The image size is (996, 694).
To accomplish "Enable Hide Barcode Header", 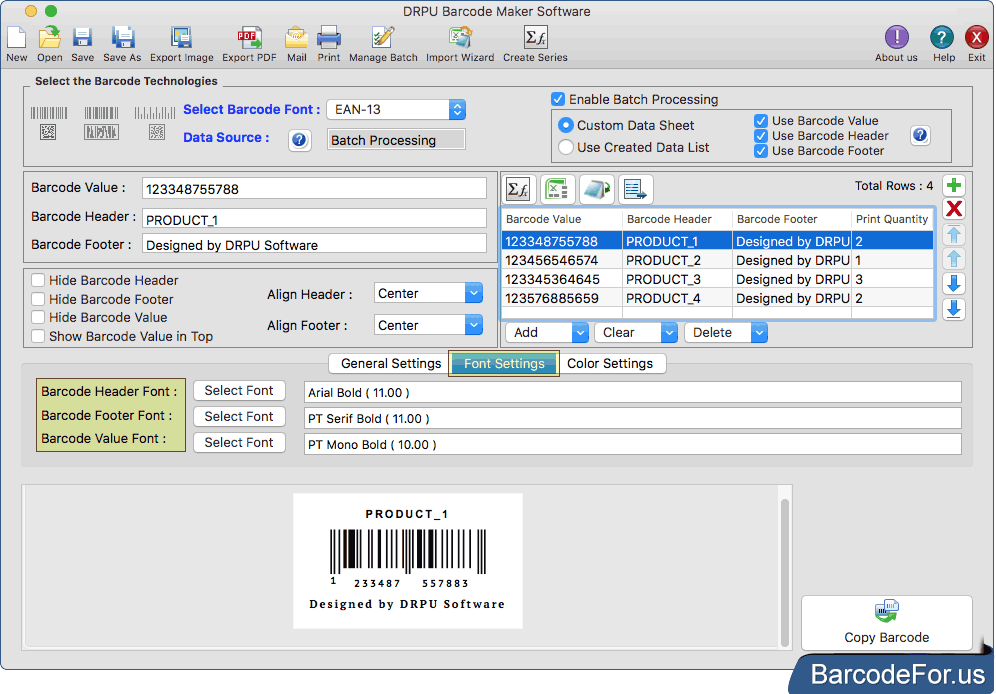I will (38, 280).
